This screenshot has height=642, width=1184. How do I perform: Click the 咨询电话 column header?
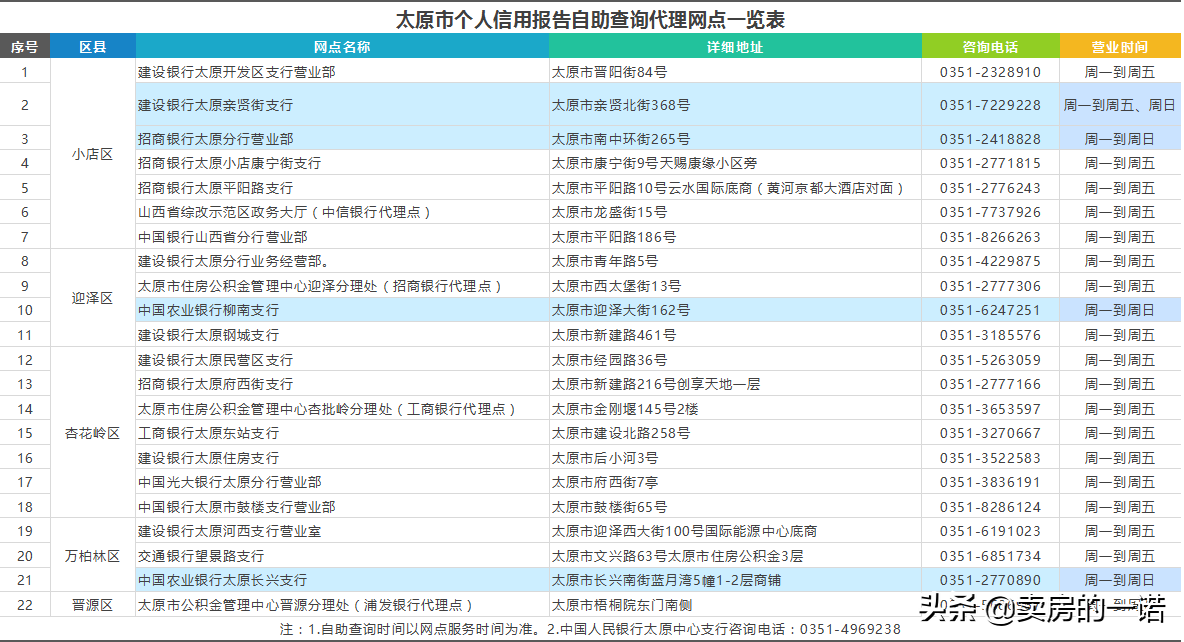(990, 45)
